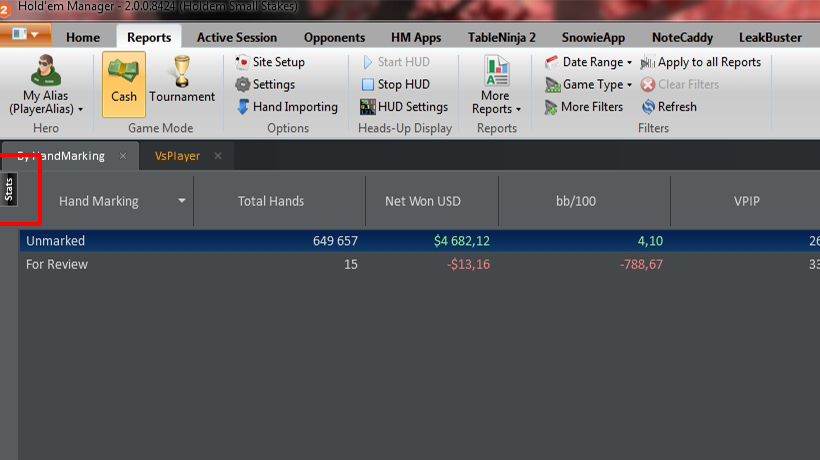The image size is (820, 460).
Task: Open More Filters
Action: (584, 107)
